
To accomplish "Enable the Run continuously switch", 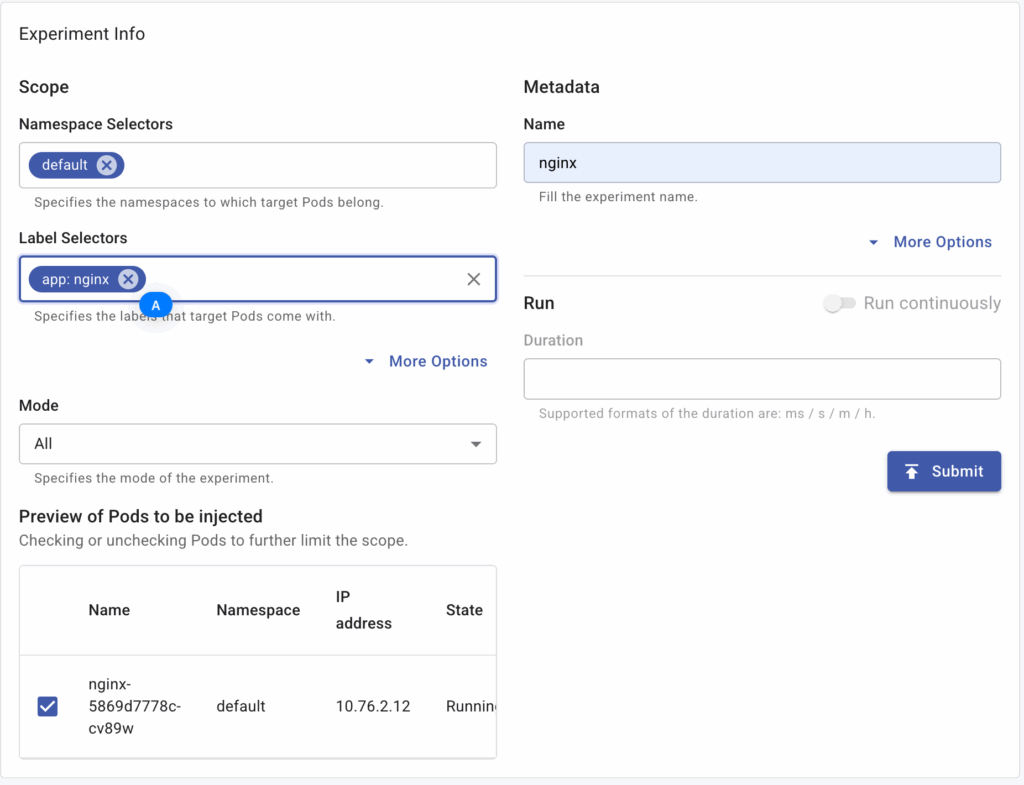I will coord(839,303).
